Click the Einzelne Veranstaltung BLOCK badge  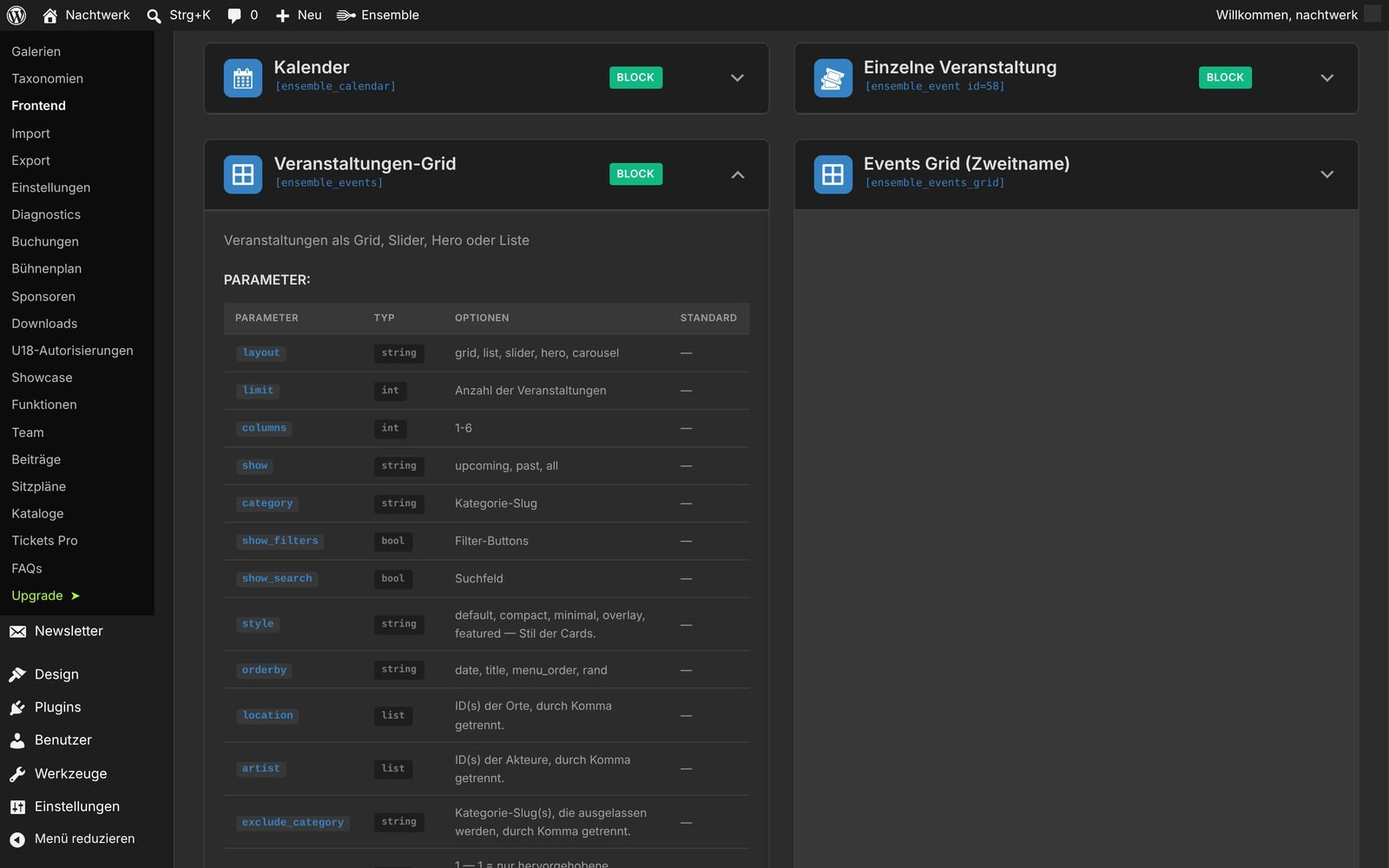click(1225, 77)
